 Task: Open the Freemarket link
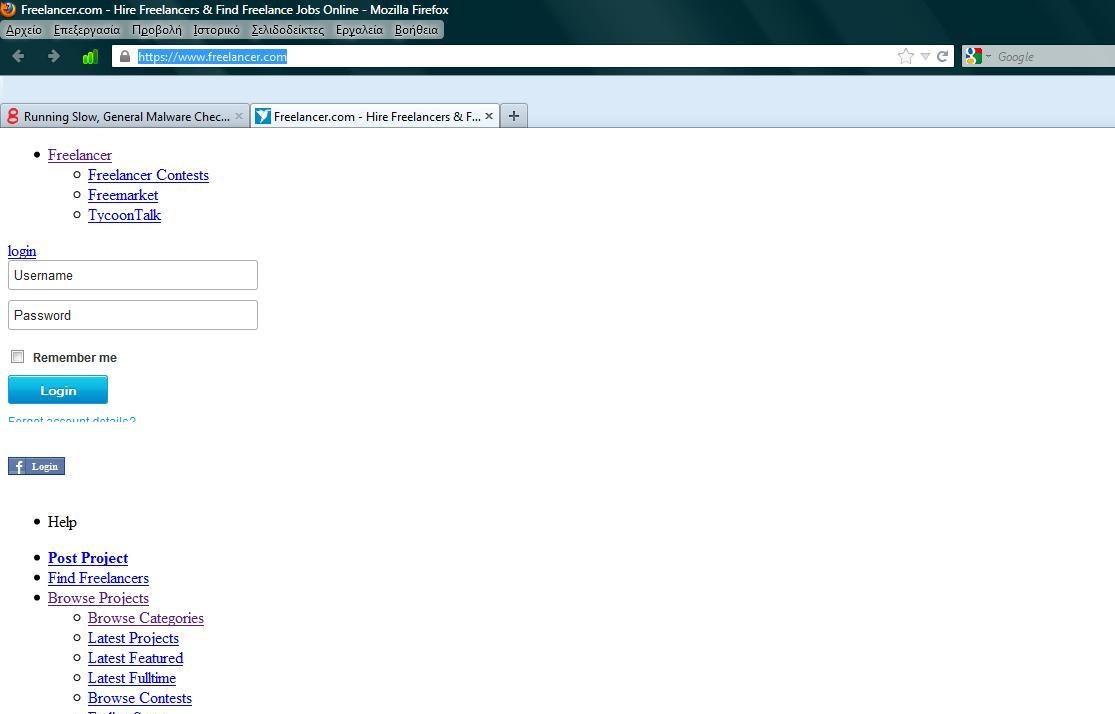click(x=123, y=195)
